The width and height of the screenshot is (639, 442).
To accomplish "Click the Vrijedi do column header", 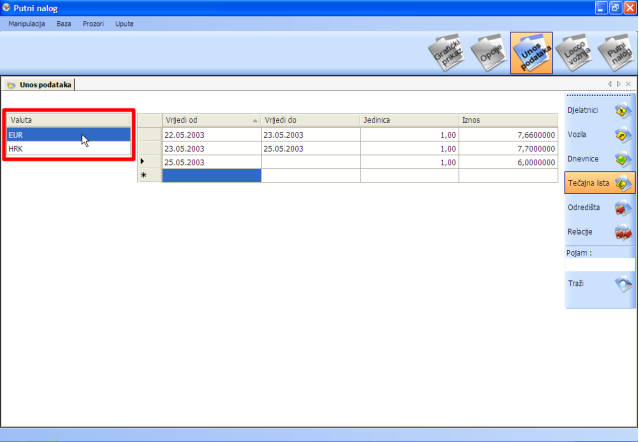I will (x=311, y=120).
